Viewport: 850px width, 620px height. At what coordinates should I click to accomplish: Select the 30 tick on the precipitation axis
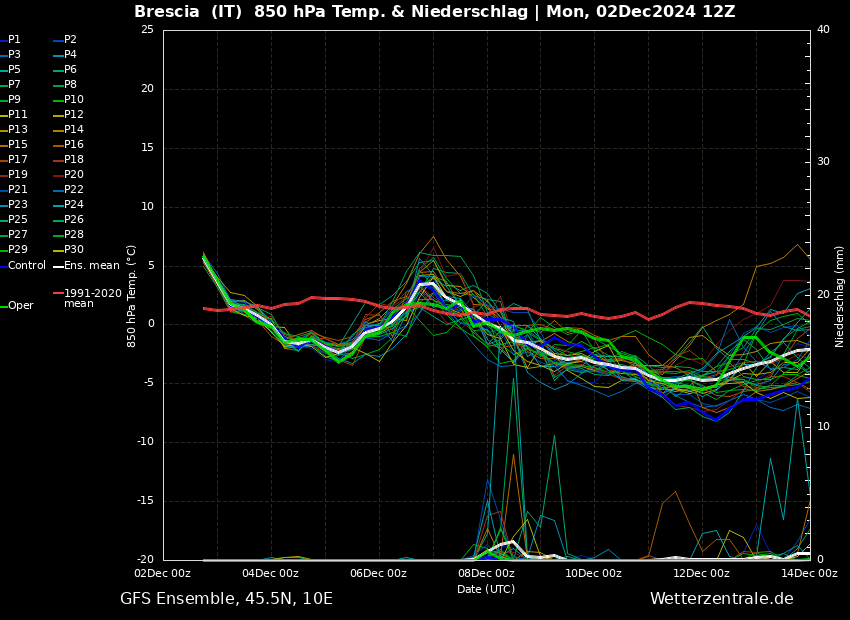click(823, 162)
